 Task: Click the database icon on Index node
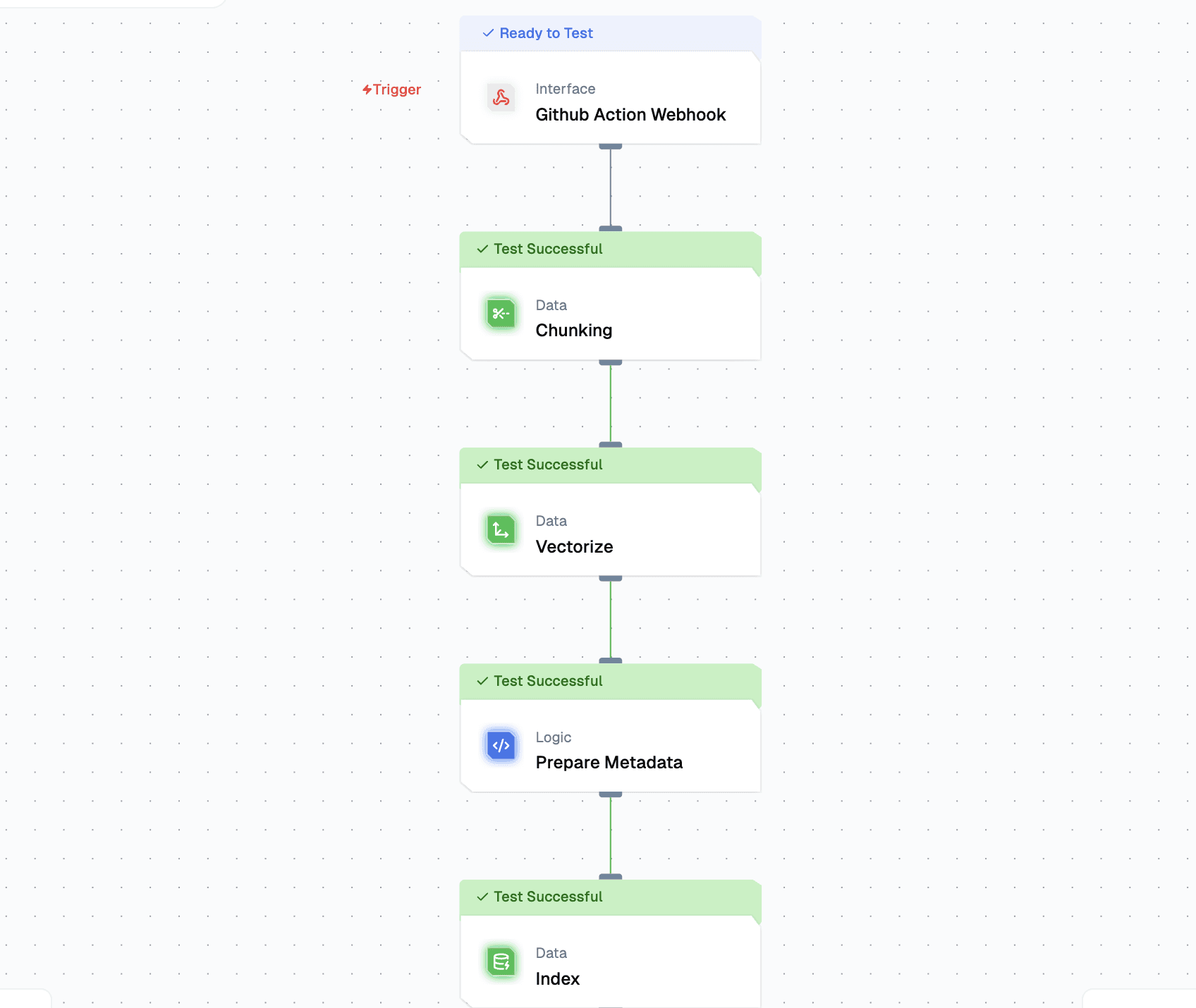[x=501, y=961]
